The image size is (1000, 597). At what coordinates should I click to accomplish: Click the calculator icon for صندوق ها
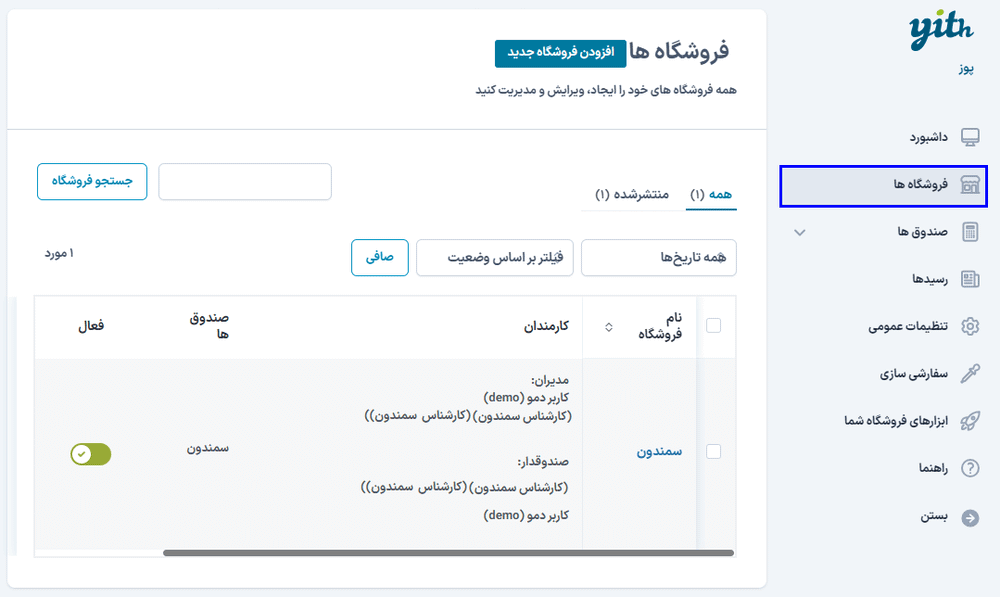click(x=970, y=232)
